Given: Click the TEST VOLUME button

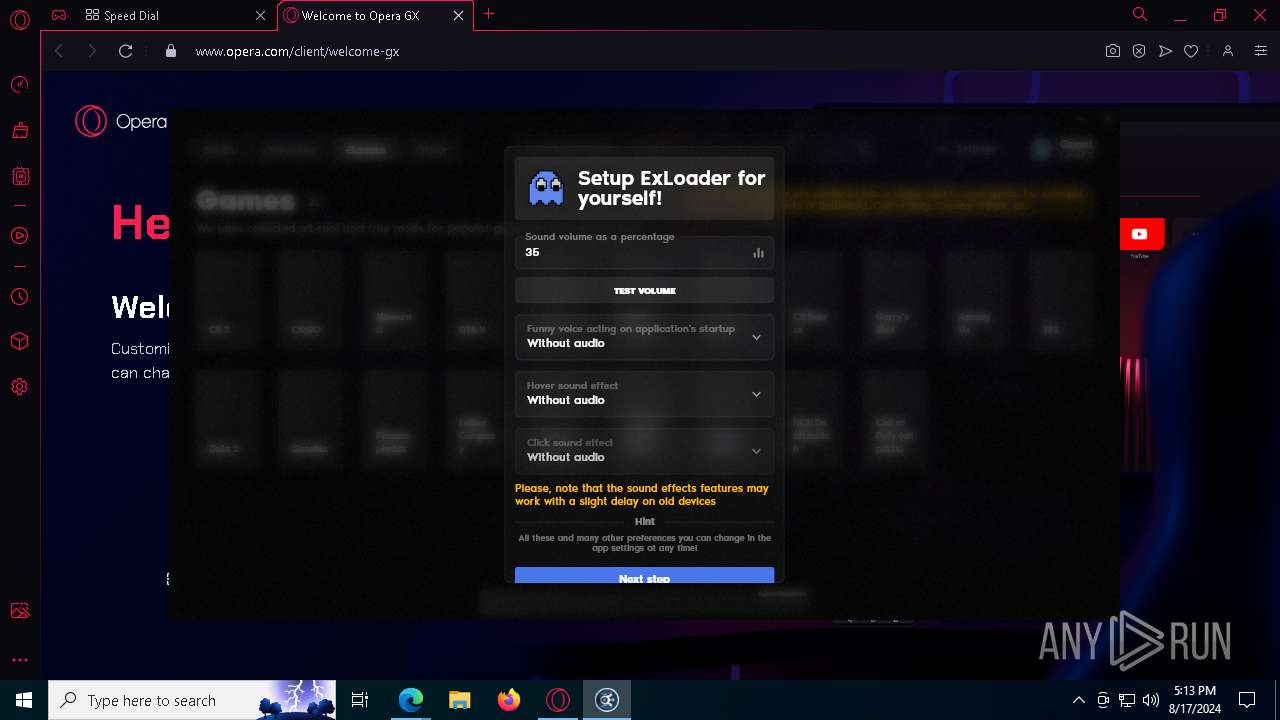Looking at the screenshot, I should pyautogui.click(x=644, y=291).
